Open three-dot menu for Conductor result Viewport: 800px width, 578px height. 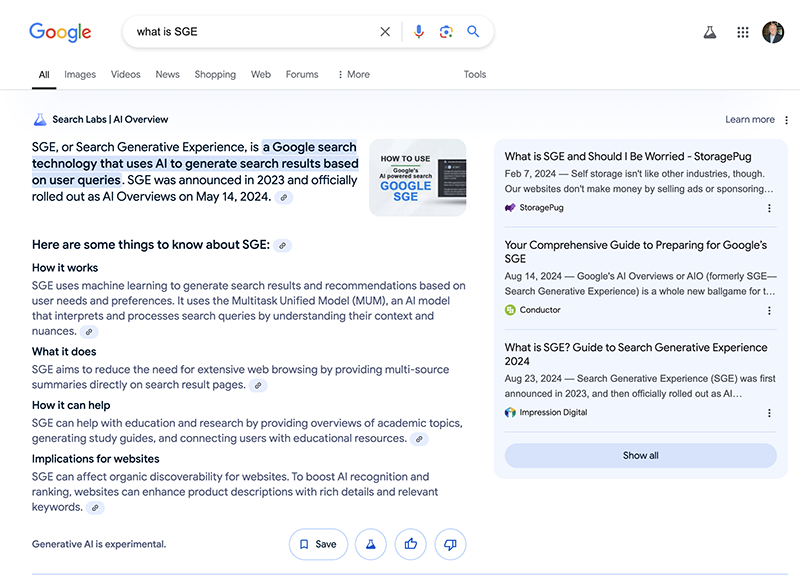click(x=769, y=310)
